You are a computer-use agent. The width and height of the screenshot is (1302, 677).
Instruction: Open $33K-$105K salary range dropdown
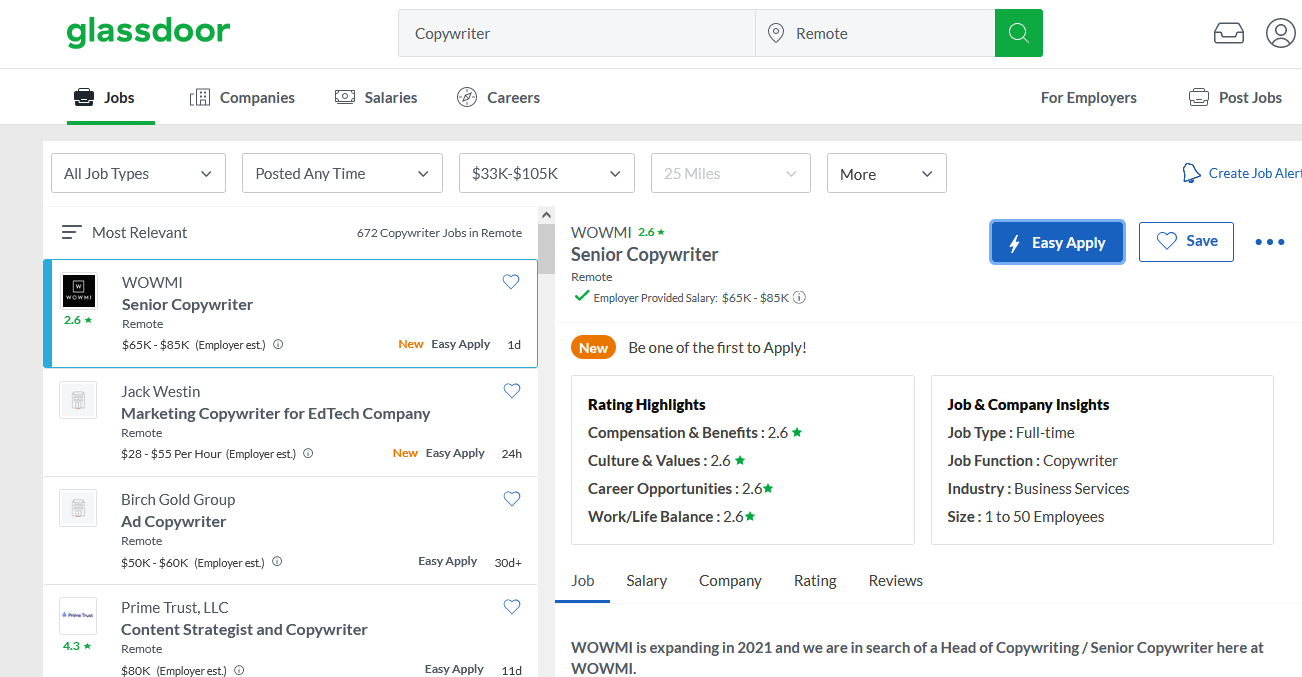(x=546, y=173)
